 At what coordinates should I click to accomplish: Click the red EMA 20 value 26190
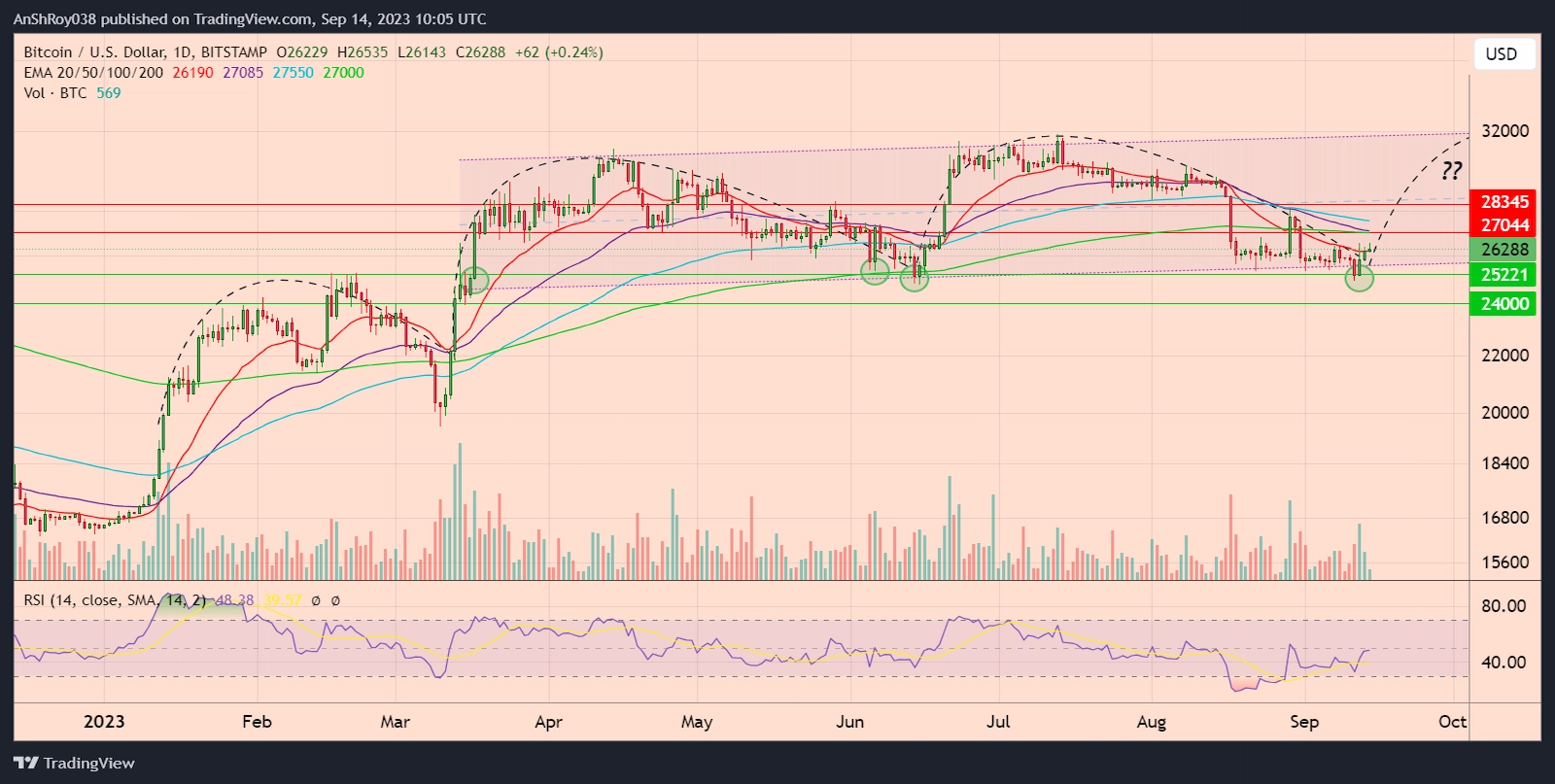tap(192, 73)
